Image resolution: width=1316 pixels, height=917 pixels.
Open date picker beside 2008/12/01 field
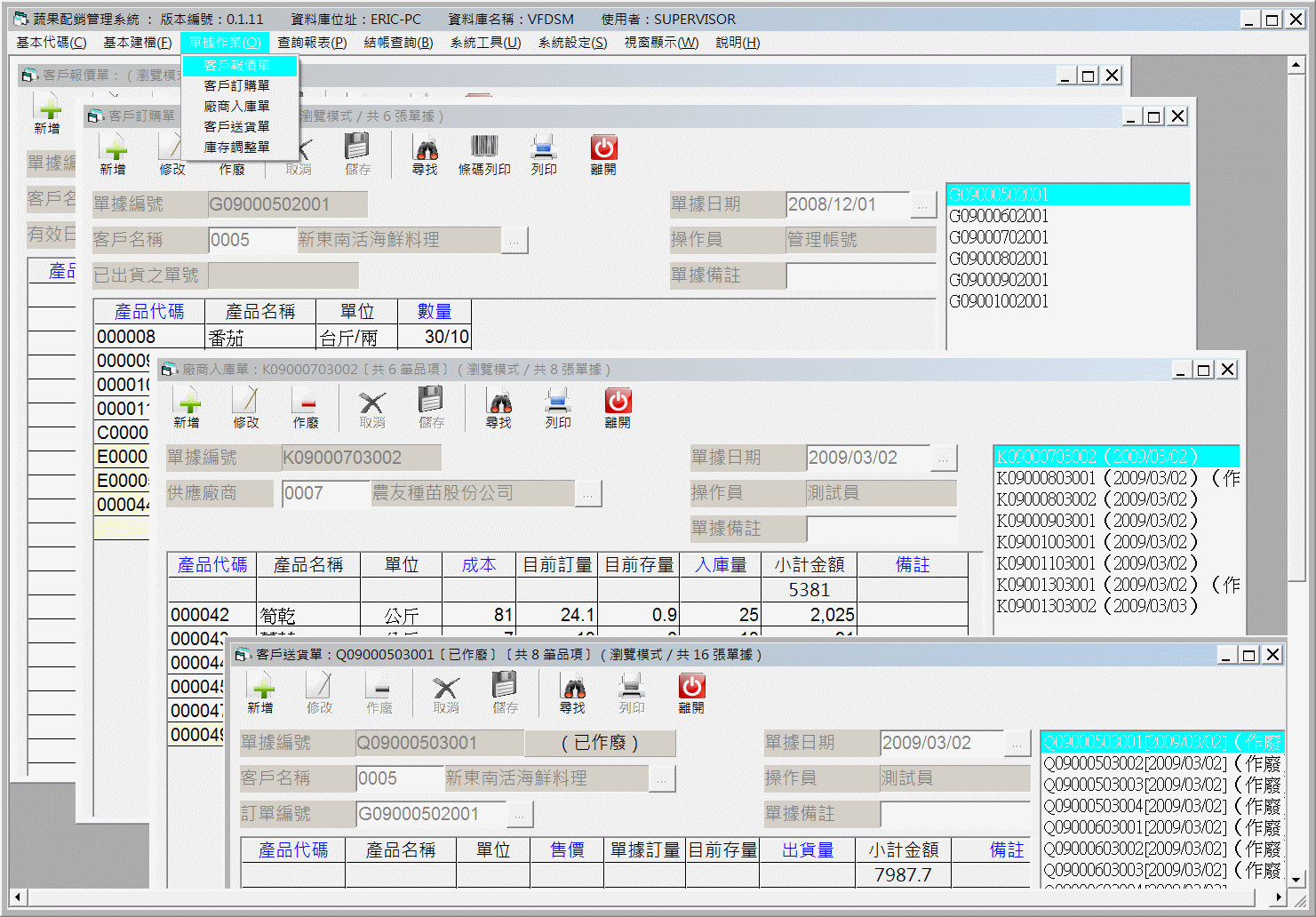point(924,205)
